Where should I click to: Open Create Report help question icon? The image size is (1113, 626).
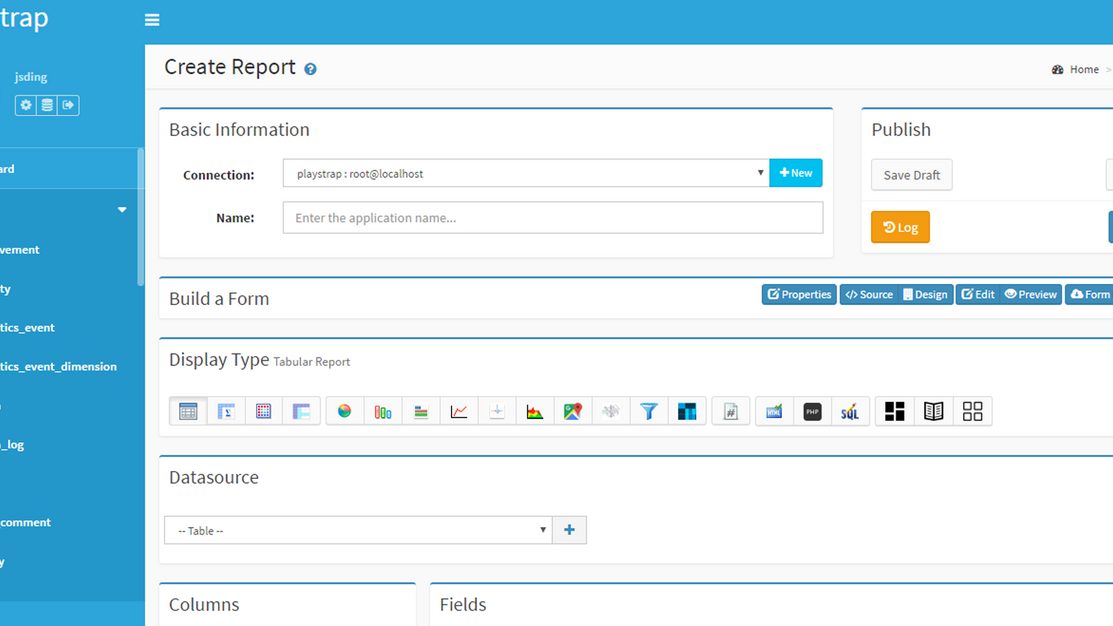310,69
